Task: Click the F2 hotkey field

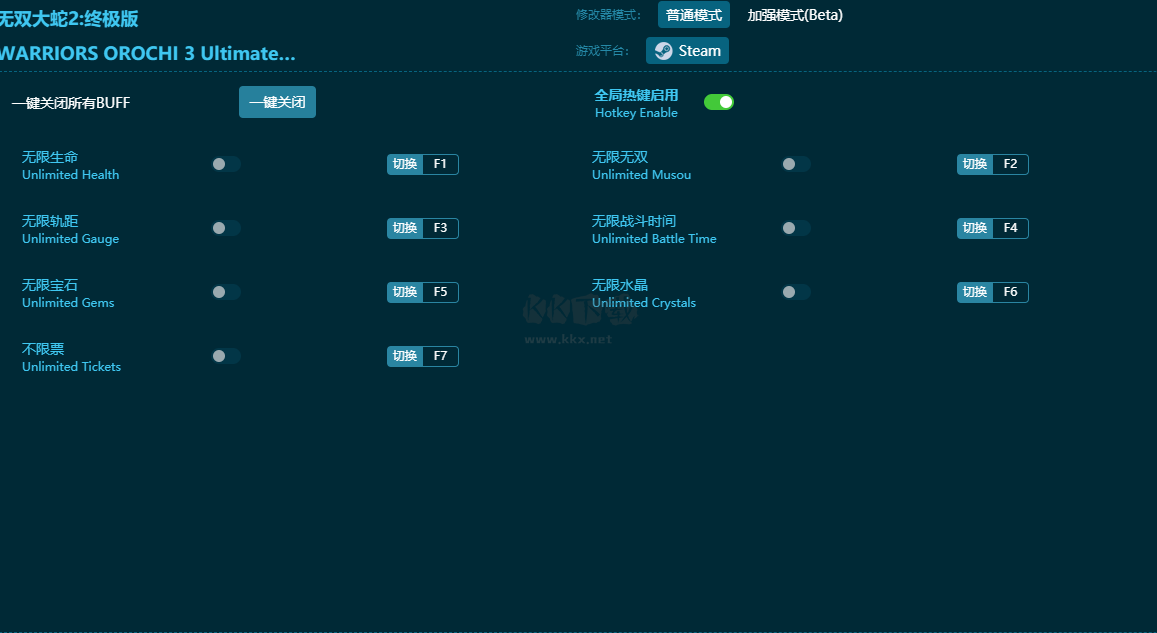Action: tap(1010, 164)
